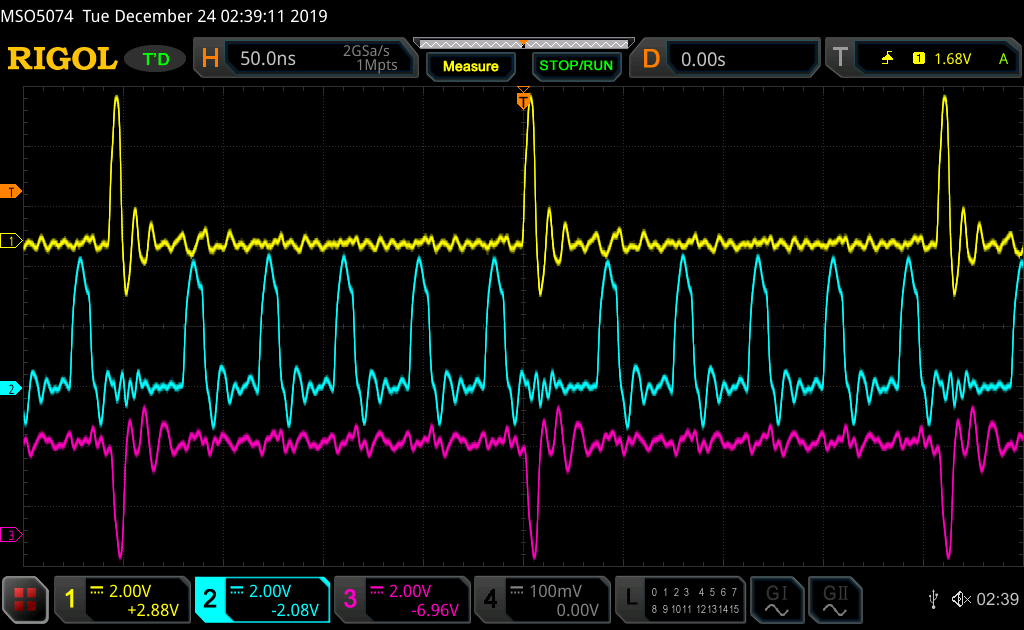Enable channel 4 at 100mV
1024x630 pixels.
pyautogui.click(x=541, y=599)
